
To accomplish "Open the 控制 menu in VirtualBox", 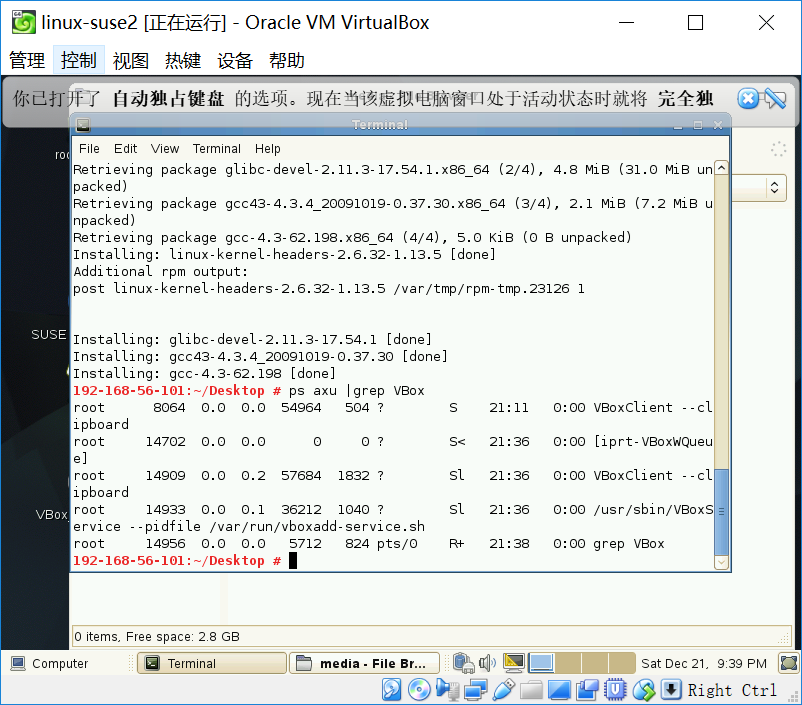I will (x=79, y=60).
